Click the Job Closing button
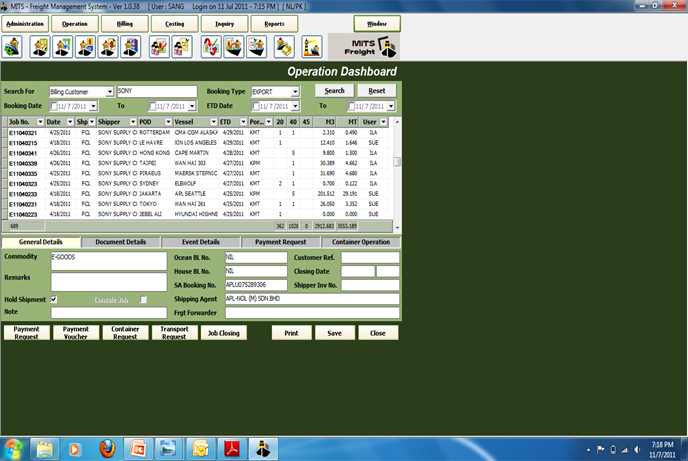This screenshot has width=688, height=461. pyautogui.click(x=222, y=332)
